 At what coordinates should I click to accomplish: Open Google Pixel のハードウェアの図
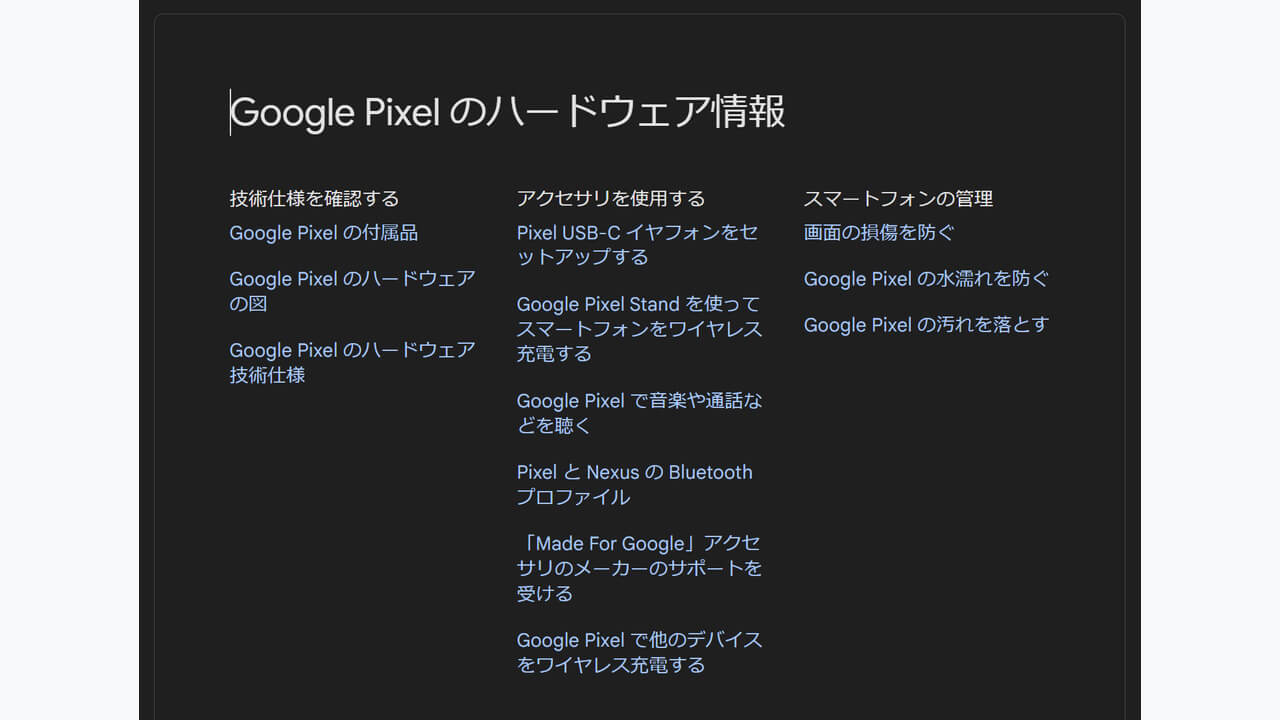pyautogui.click(x=351, y=291)
